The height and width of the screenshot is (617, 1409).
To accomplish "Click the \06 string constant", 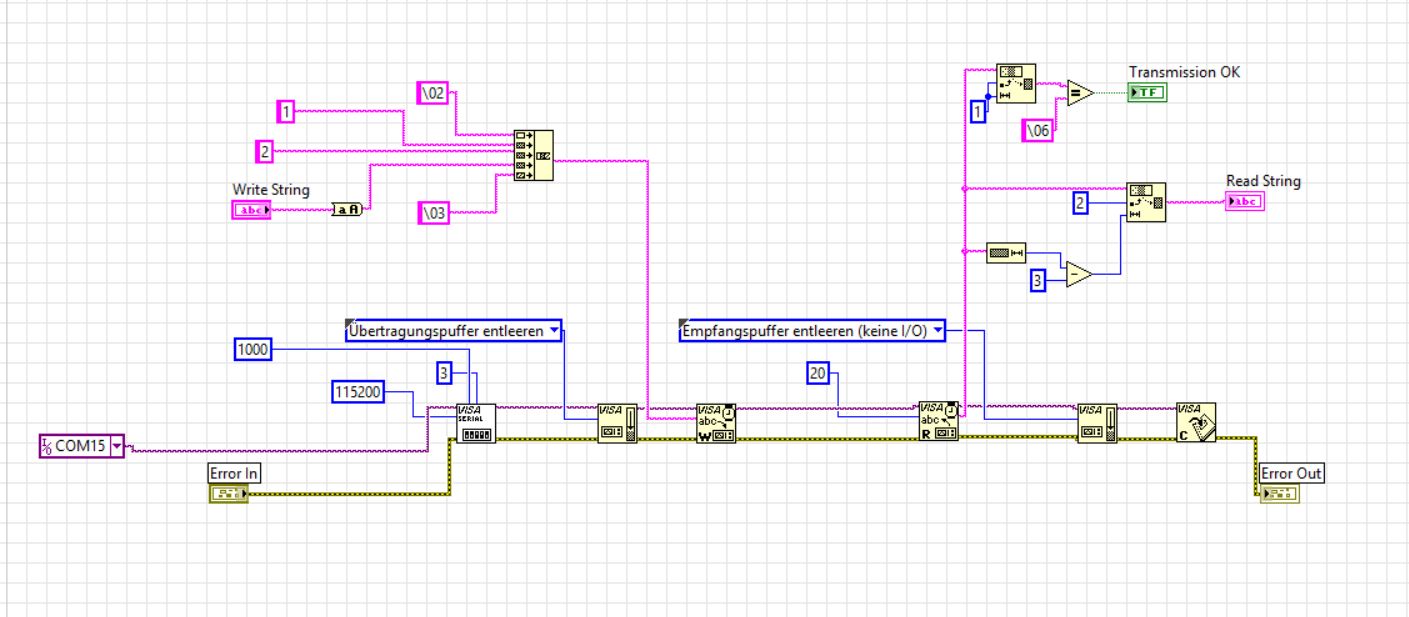I will coord(1037,130).
